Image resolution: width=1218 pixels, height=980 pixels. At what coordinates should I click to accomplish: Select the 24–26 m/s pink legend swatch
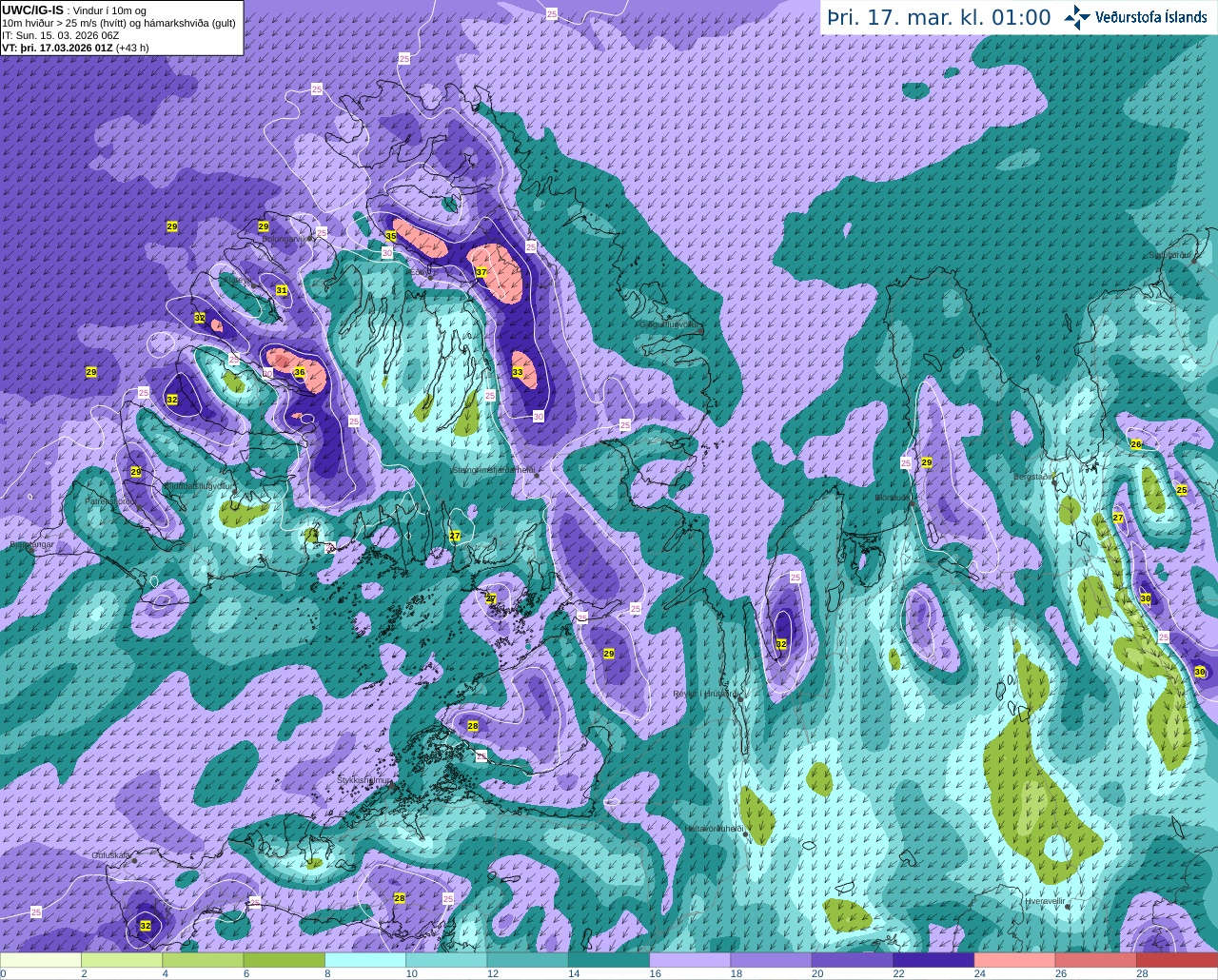coord(1015,960)
